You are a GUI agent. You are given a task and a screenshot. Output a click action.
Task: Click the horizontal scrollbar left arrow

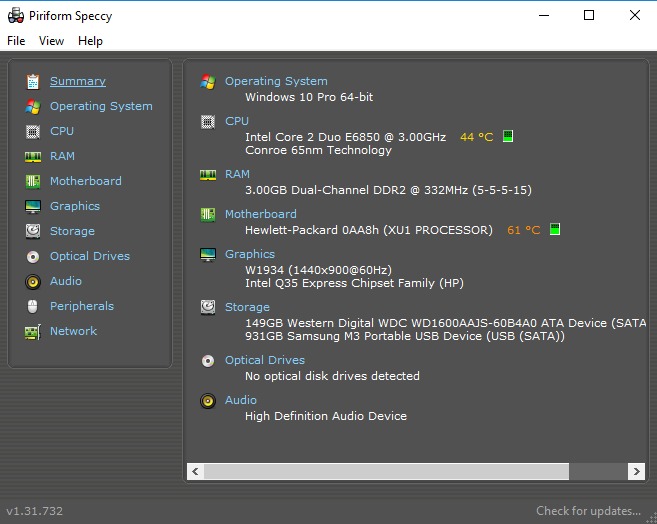point(195,471)
